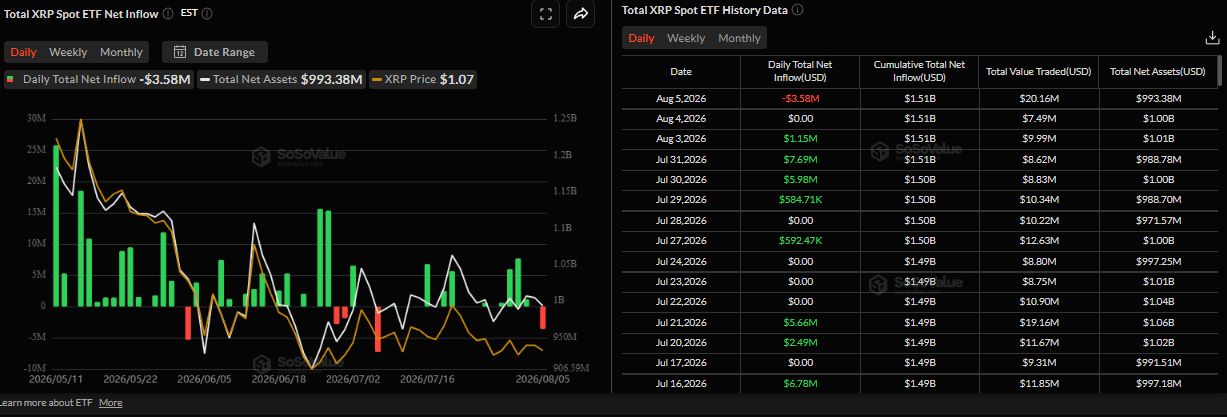Click the Date column header

coord(680,72)
